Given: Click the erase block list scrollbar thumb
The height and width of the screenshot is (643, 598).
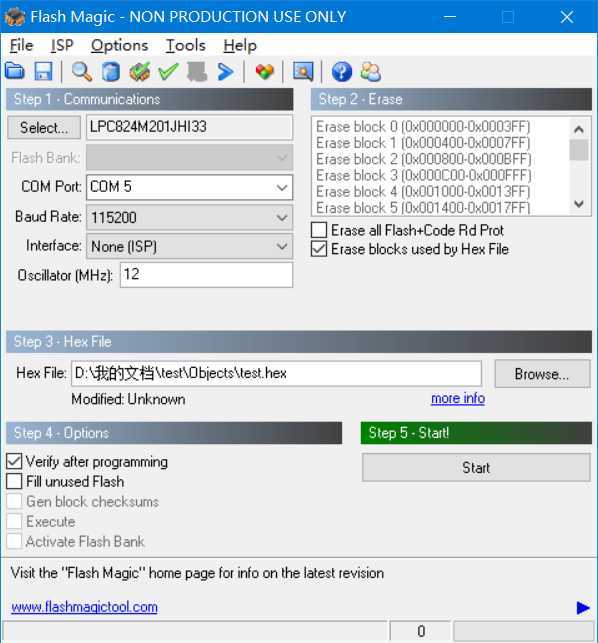Looking at the screenshot, I should pyautogui.click(x=579, y=150).
